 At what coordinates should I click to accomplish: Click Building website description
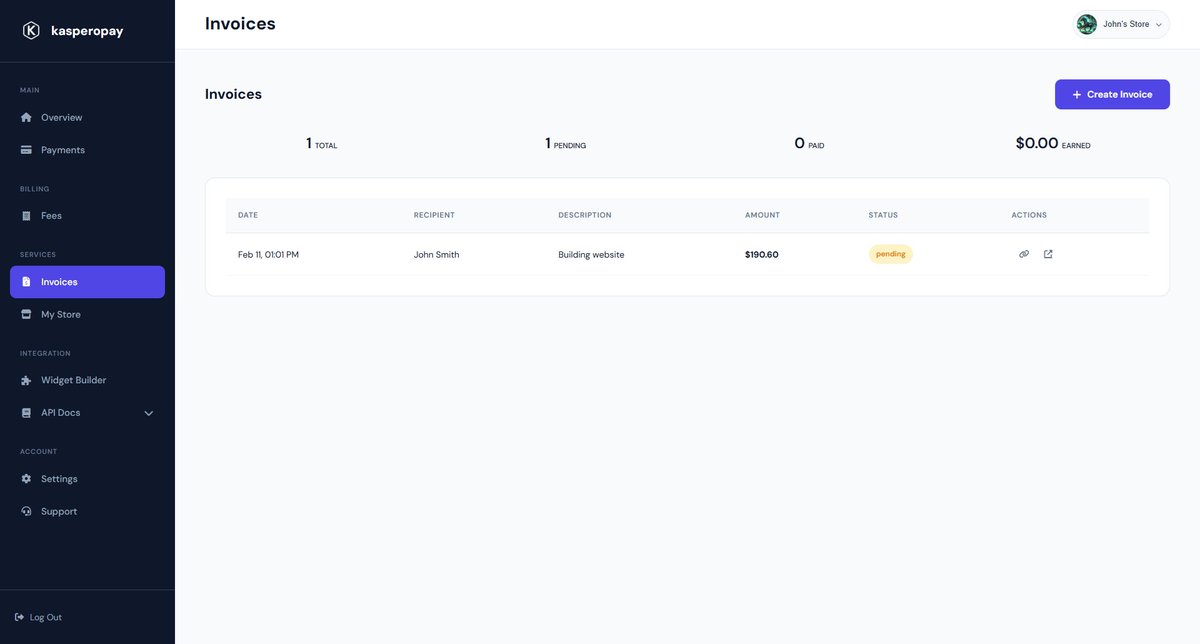pos(591,255)
